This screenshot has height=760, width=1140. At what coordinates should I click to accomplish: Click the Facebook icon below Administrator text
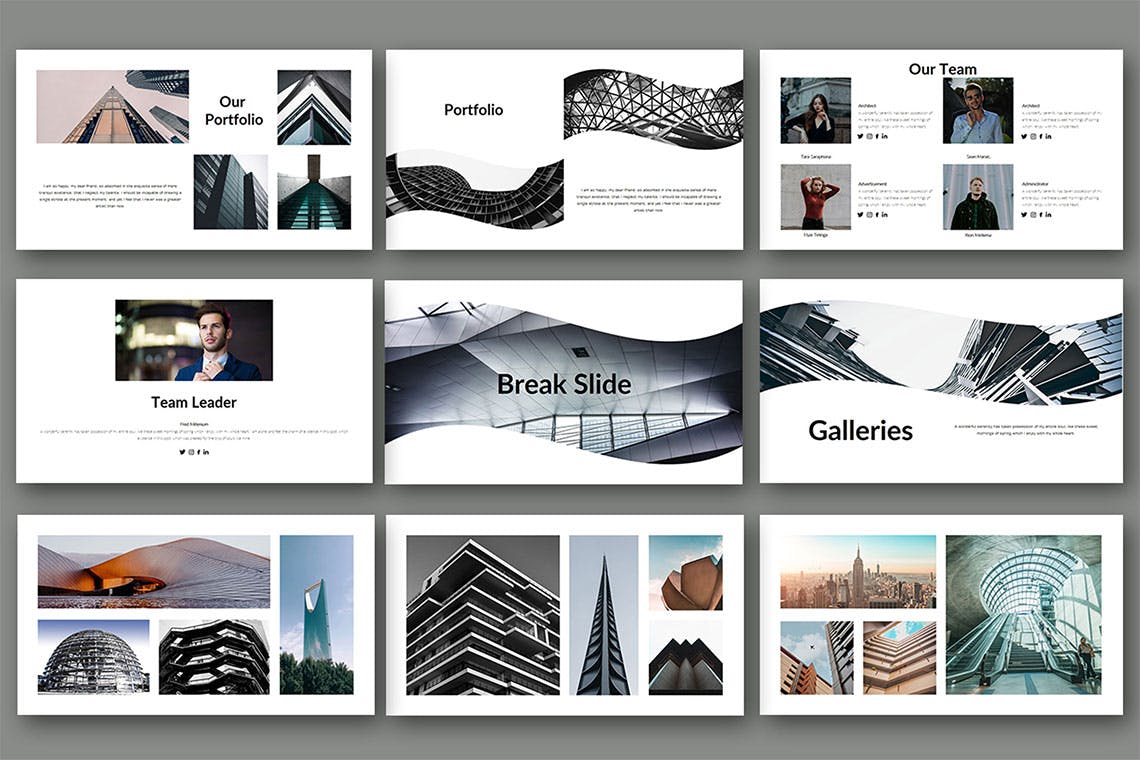click(1041, 215)
